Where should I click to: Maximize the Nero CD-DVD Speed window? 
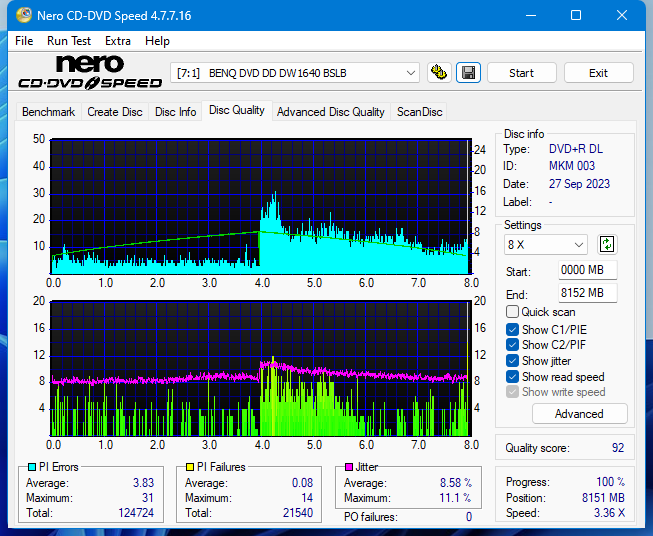point(576,15)
